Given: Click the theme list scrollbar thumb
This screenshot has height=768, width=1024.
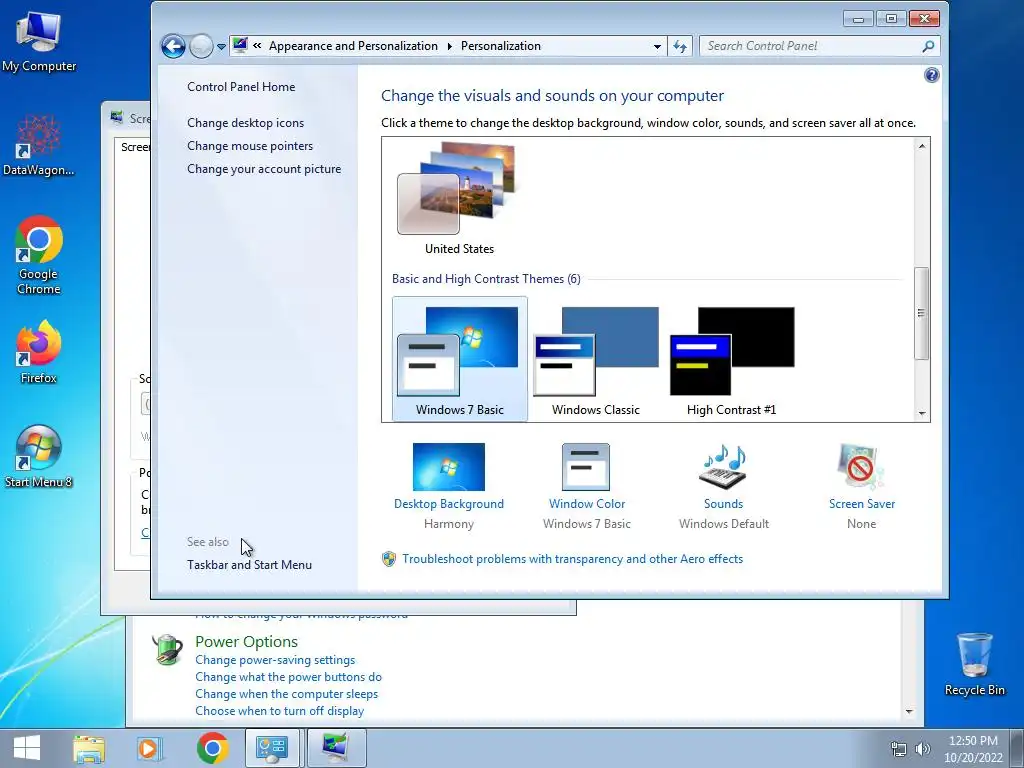Looking at the screenshot, I should click(921, 313).
